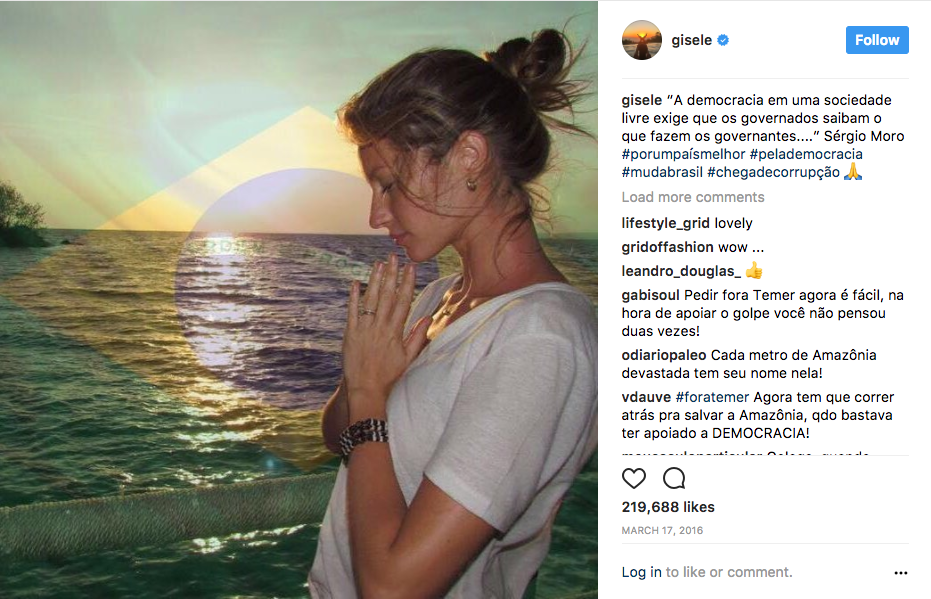Follow the gisele account
This screenshot has height=599, width=931.
click(877, 40)
